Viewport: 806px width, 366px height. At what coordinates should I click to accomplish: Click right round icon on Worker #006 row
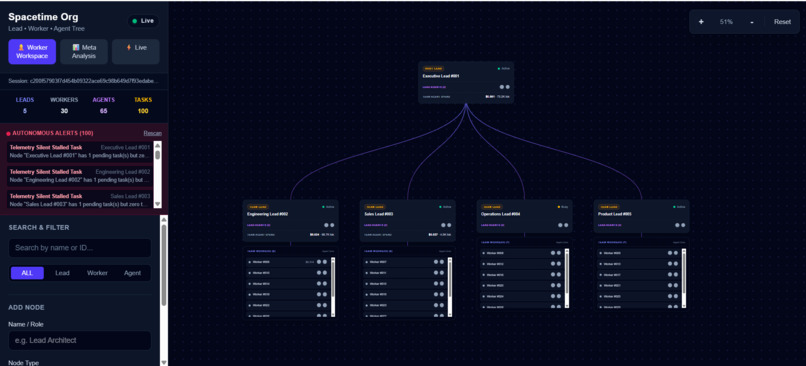coord(325,262)
